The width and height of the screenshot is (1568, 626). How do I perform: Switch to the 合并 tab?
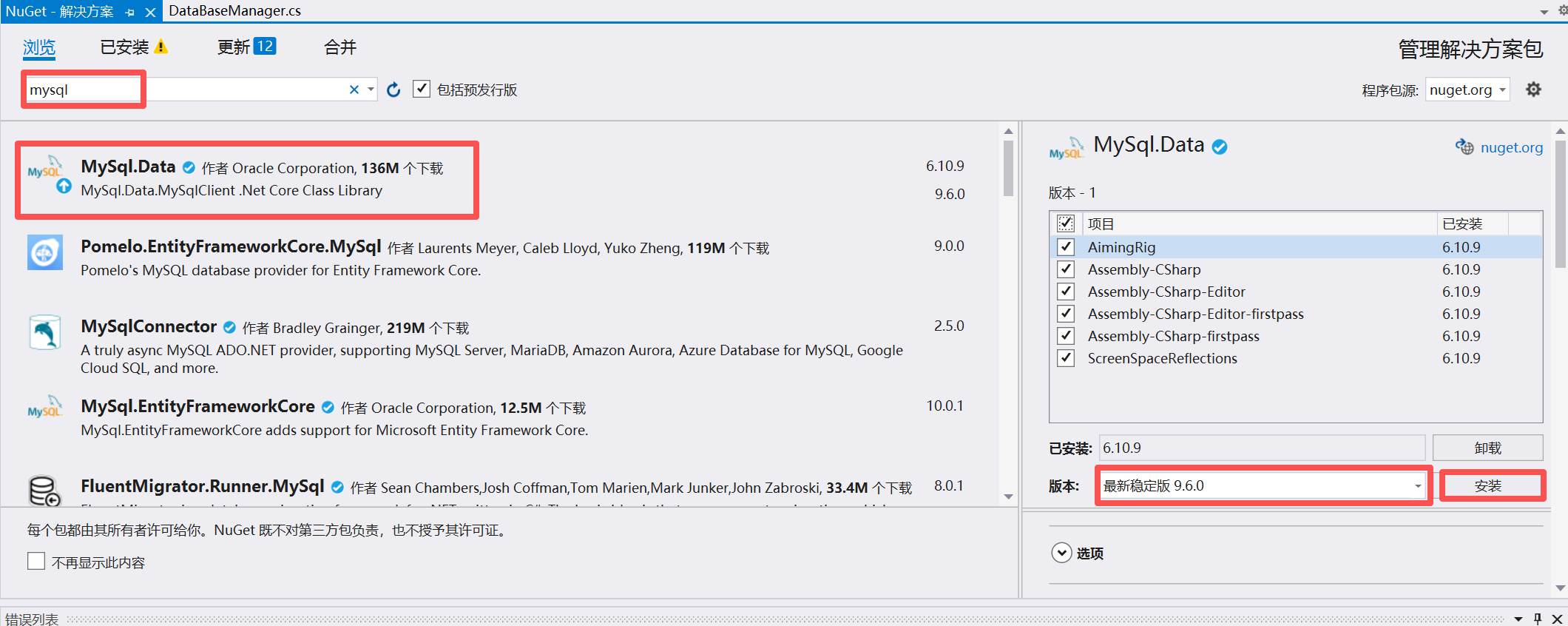(x=340, y=48)
